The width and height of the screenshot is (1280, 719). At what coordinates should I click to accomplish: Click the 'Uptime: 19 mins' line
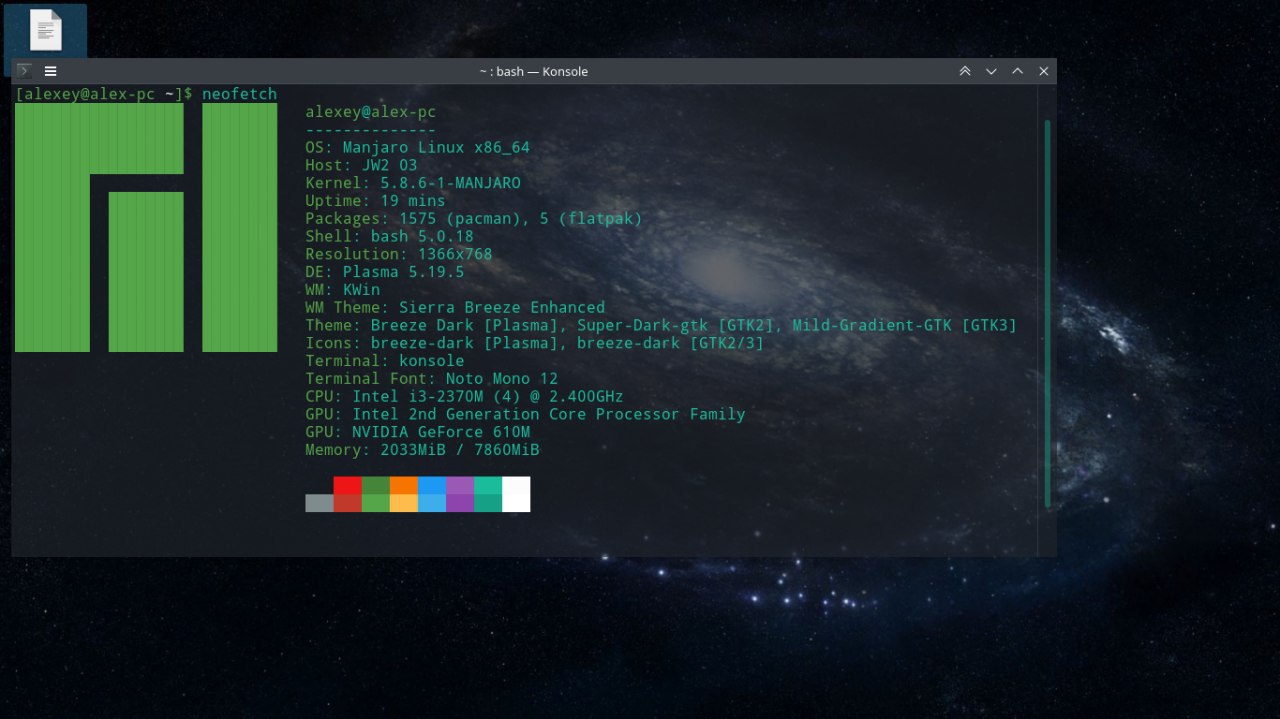[375, 201]
